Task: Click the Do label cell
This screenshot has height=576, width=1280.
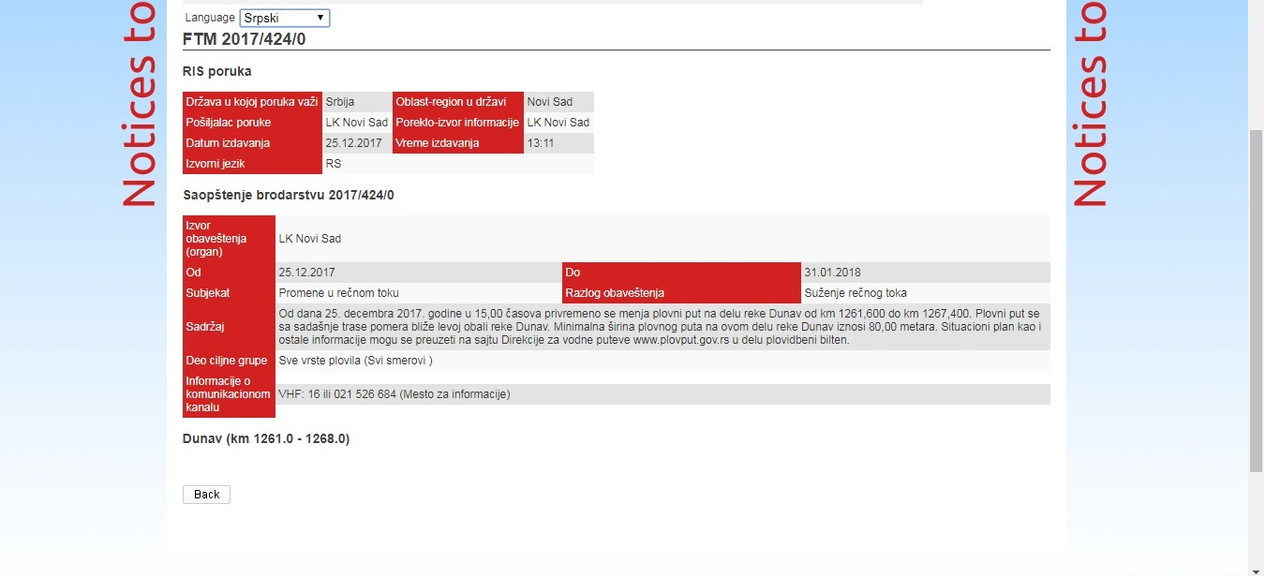Action: click(x=682, y=272)
